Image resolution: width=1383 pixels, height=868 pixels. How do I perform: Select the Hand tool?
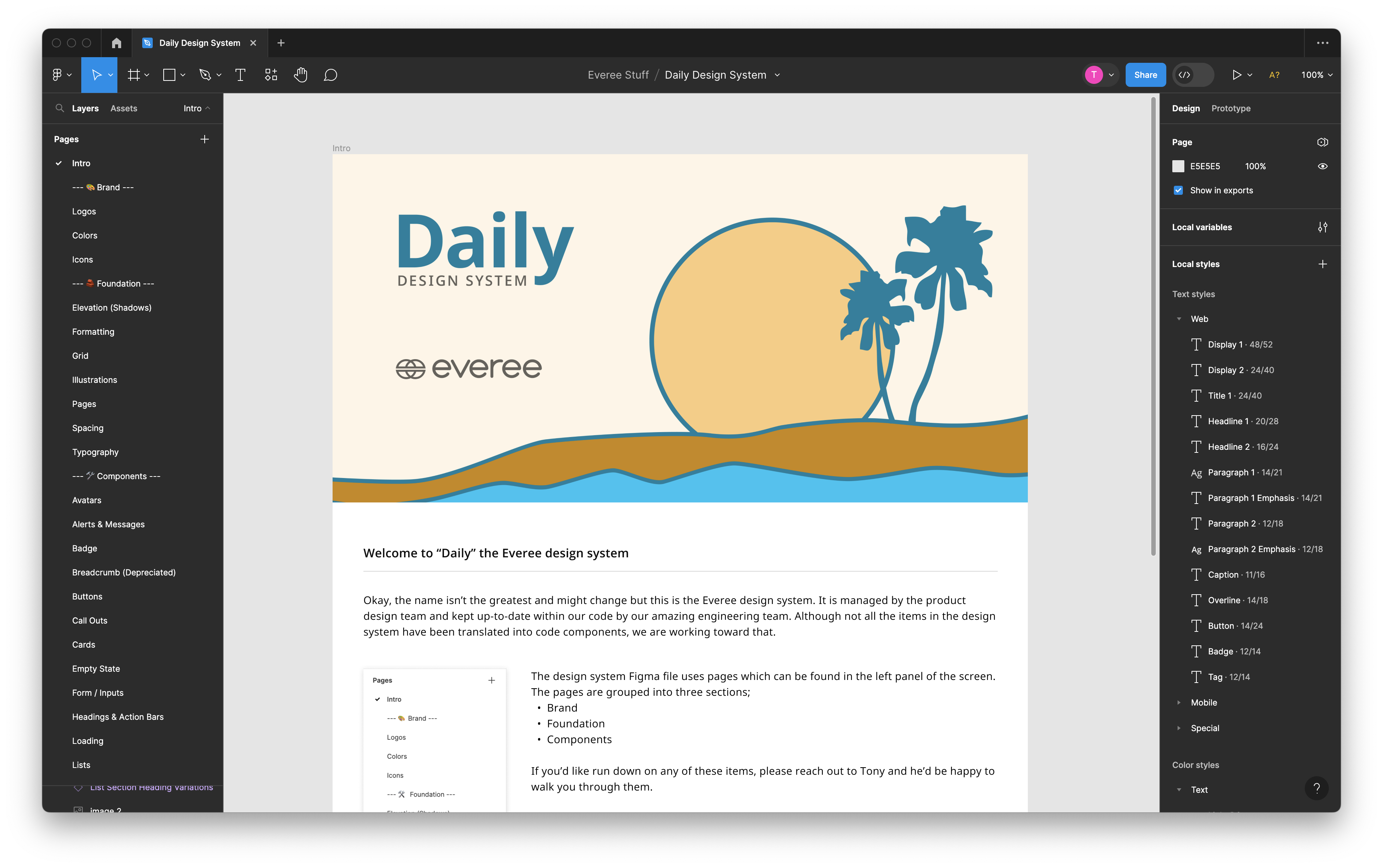[x=300, y=74]
